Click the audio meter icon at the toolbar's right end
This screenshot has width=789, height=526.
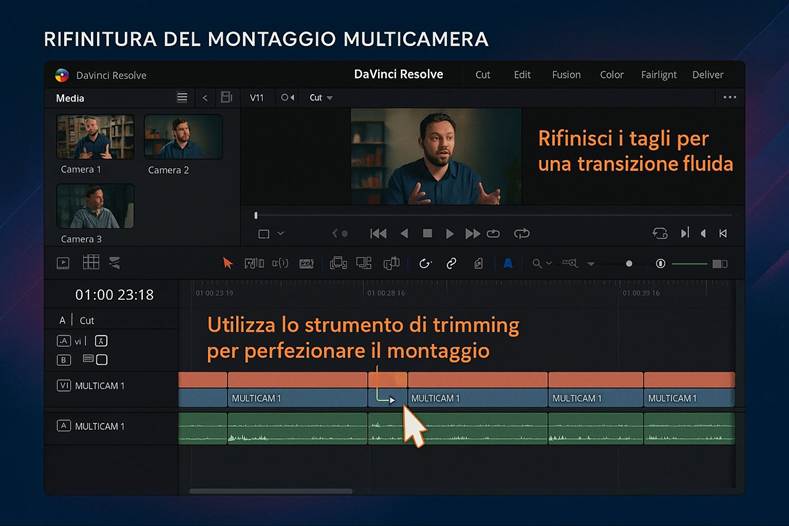(x=720, y=264)
